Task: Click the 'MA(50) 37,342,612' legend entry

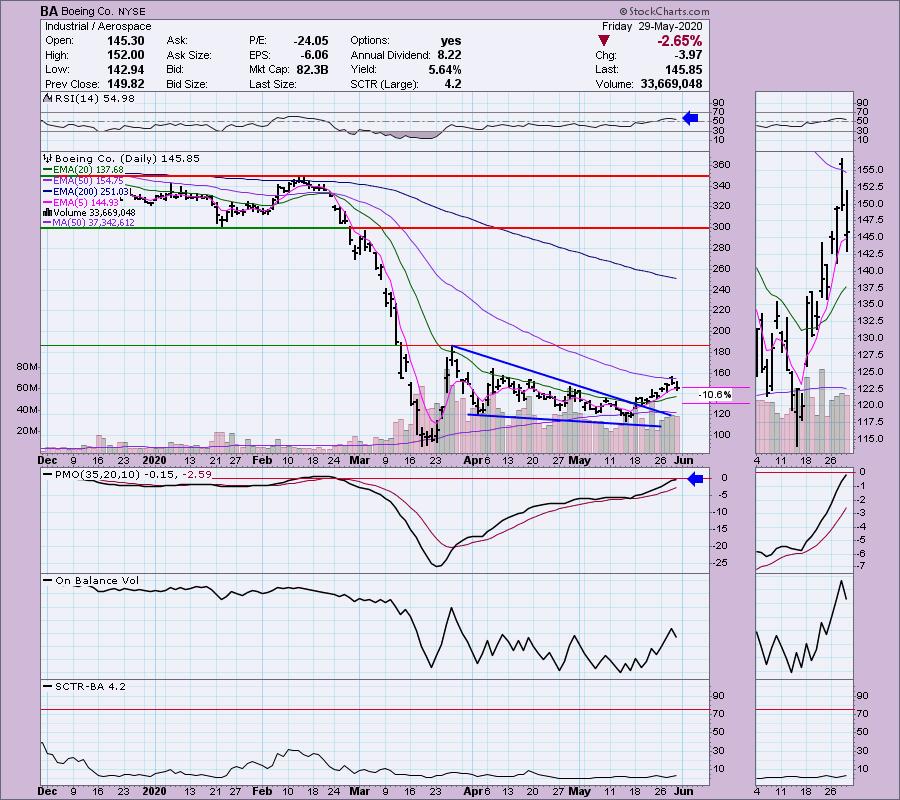Action: [94, 223]
